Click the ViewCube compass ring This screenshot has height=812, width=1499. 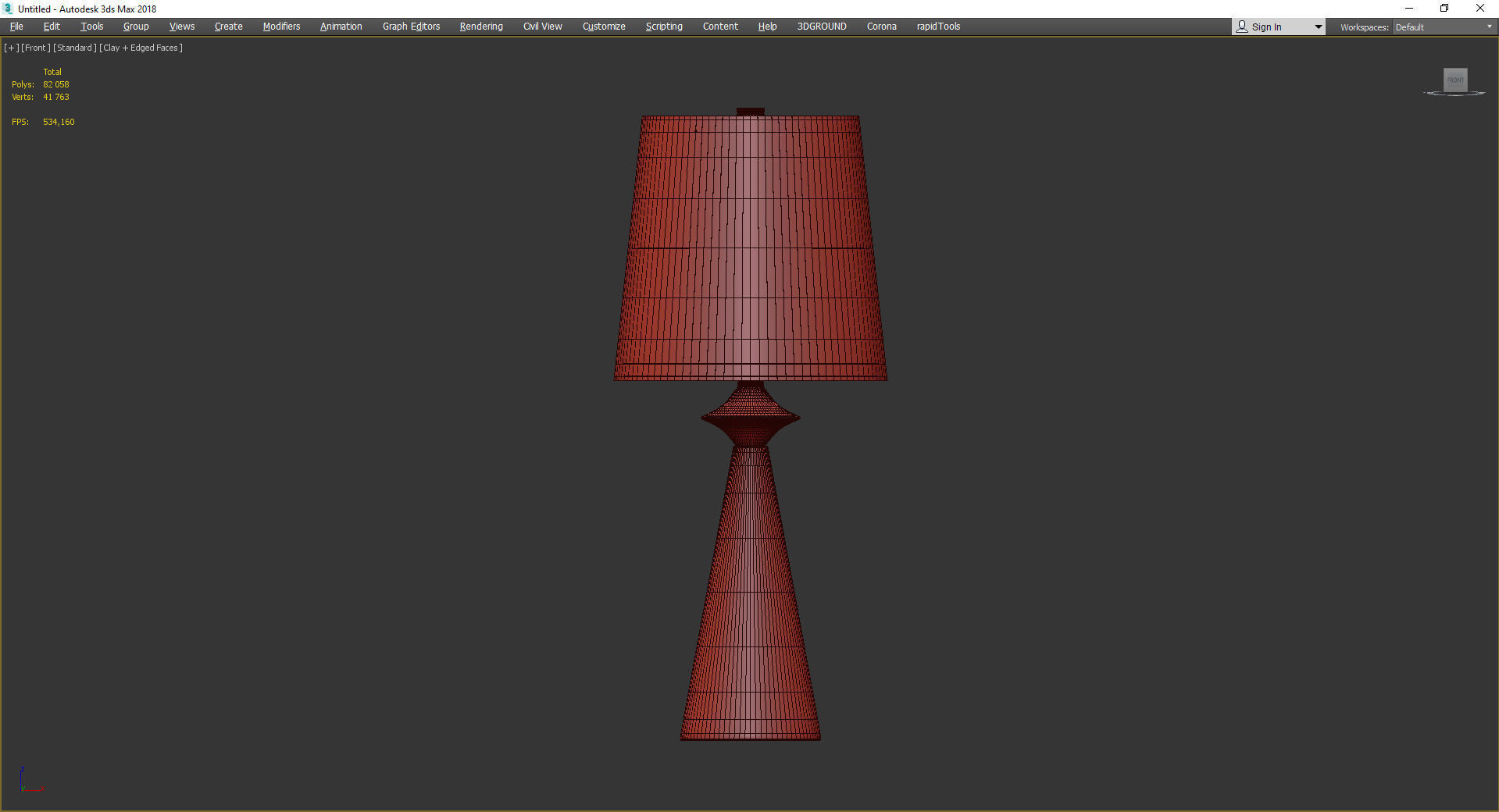point(1454,94)
